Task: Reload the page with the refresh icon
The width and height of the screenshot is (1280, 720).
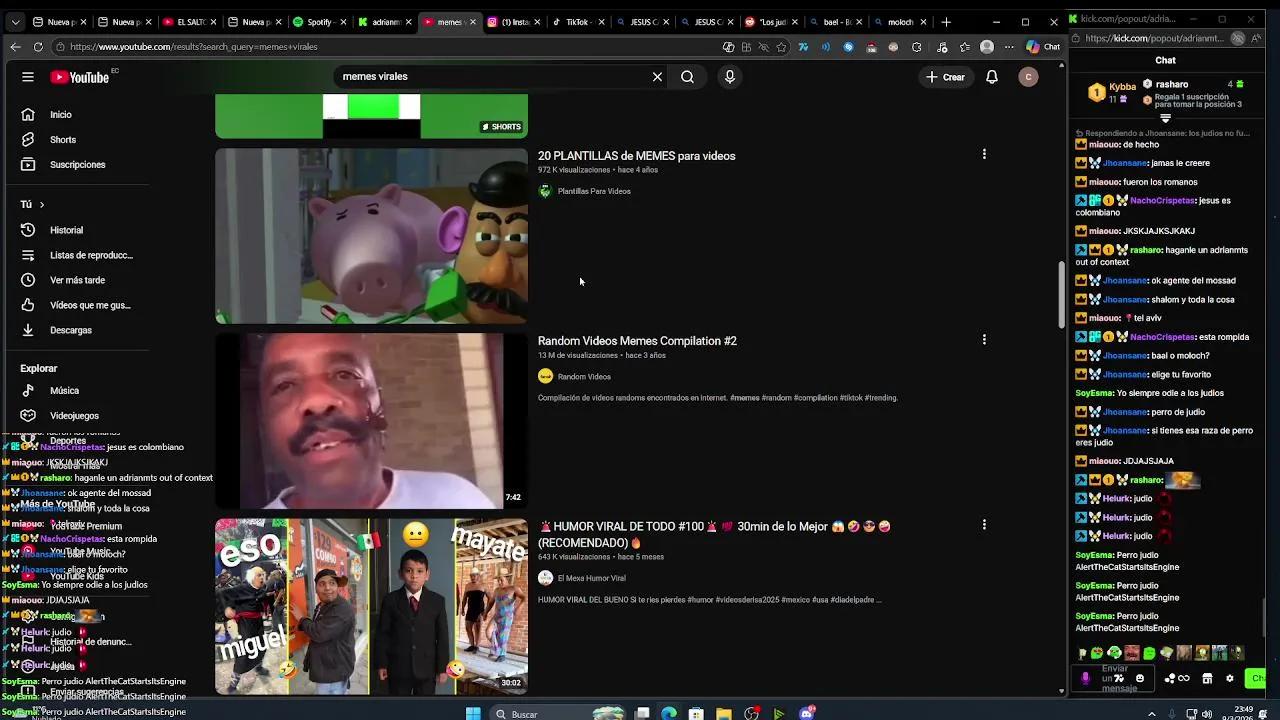Action: (38, 47)
